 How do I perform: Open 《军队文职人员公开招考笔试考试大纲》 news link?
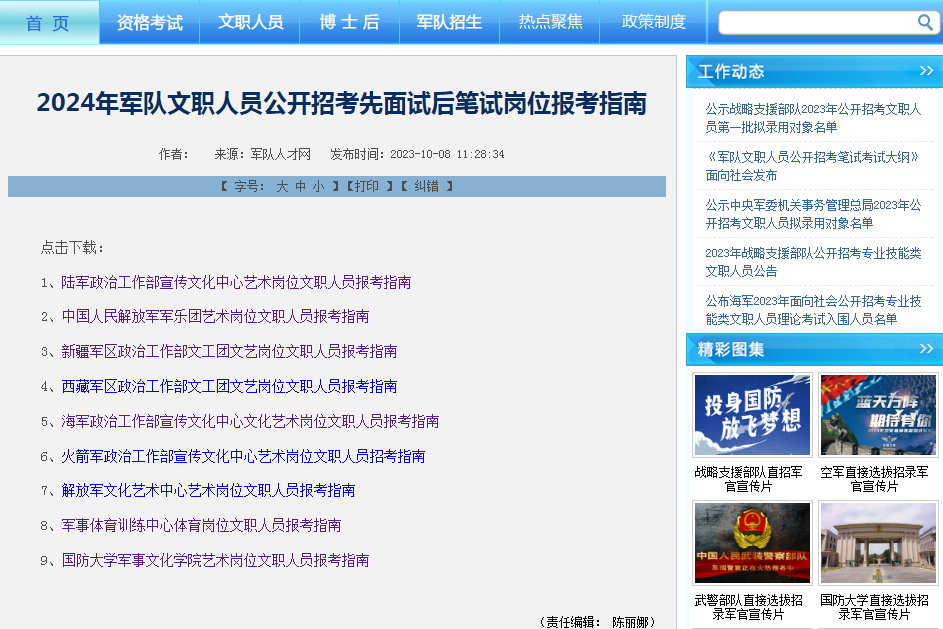tap(811, 166)
